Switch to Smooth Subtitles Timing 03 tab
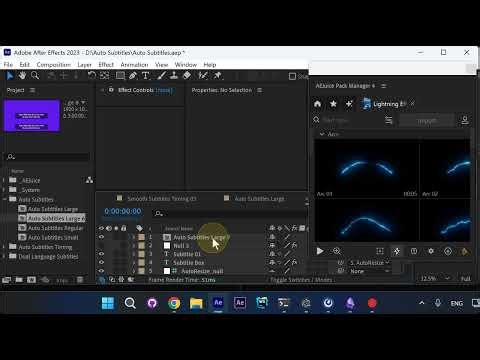Viewport: 480px width, 360px height. [162, 199]
